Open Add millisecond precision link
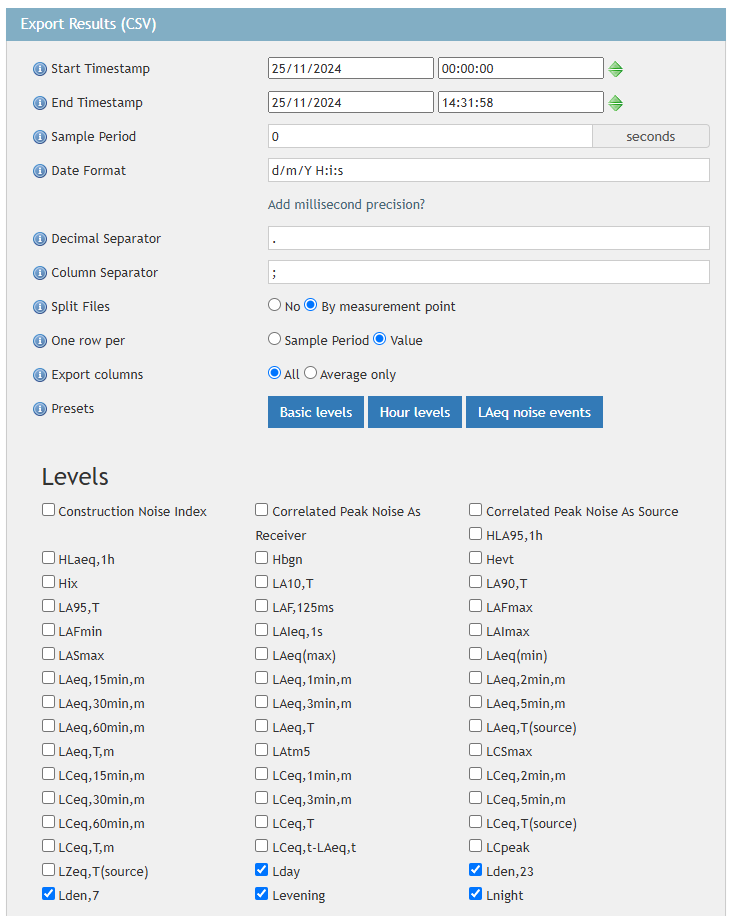Viewport: 731px width, 916px height. coord(346,205)
